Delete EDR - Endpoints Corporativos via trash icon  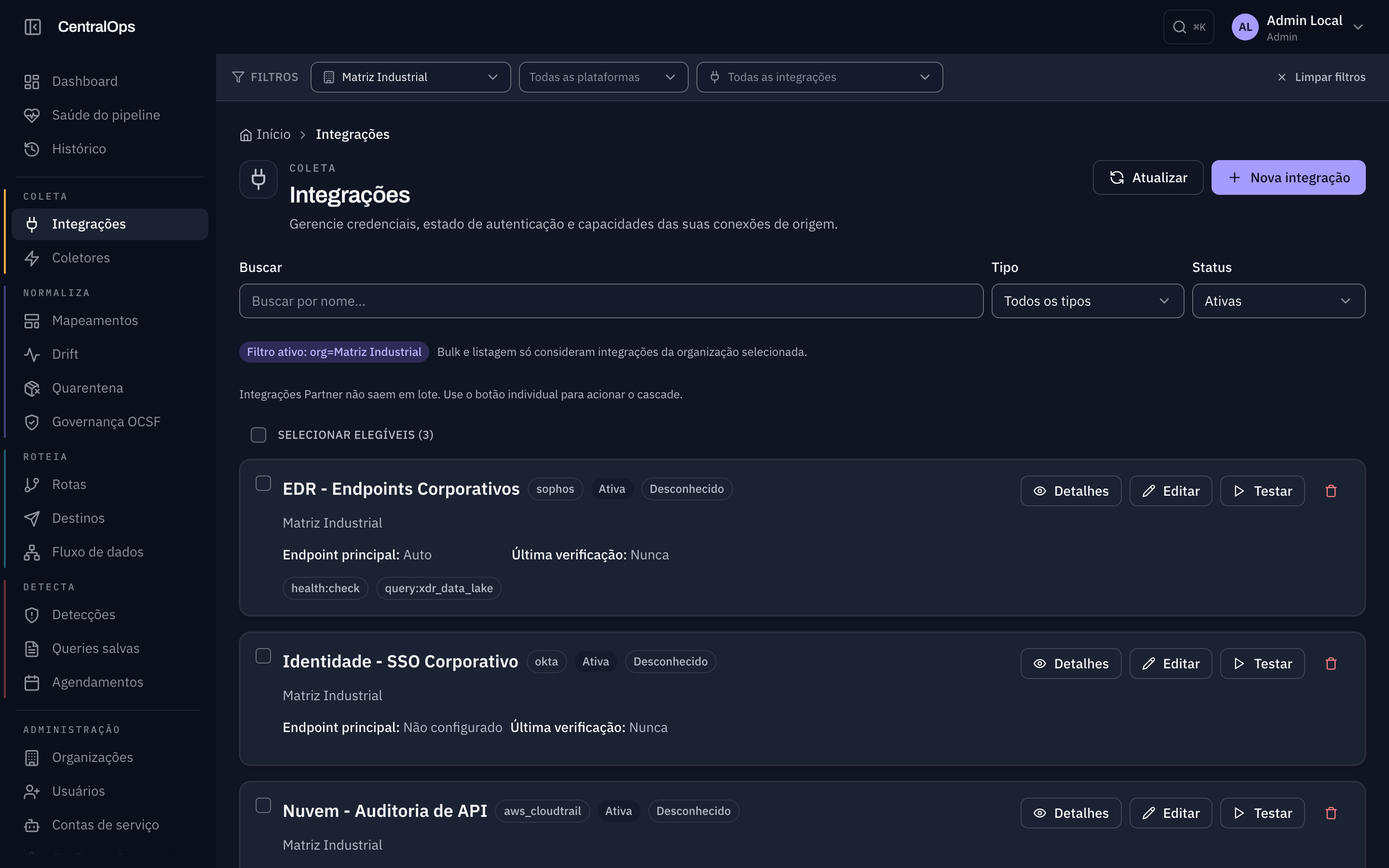point(1331,491)
